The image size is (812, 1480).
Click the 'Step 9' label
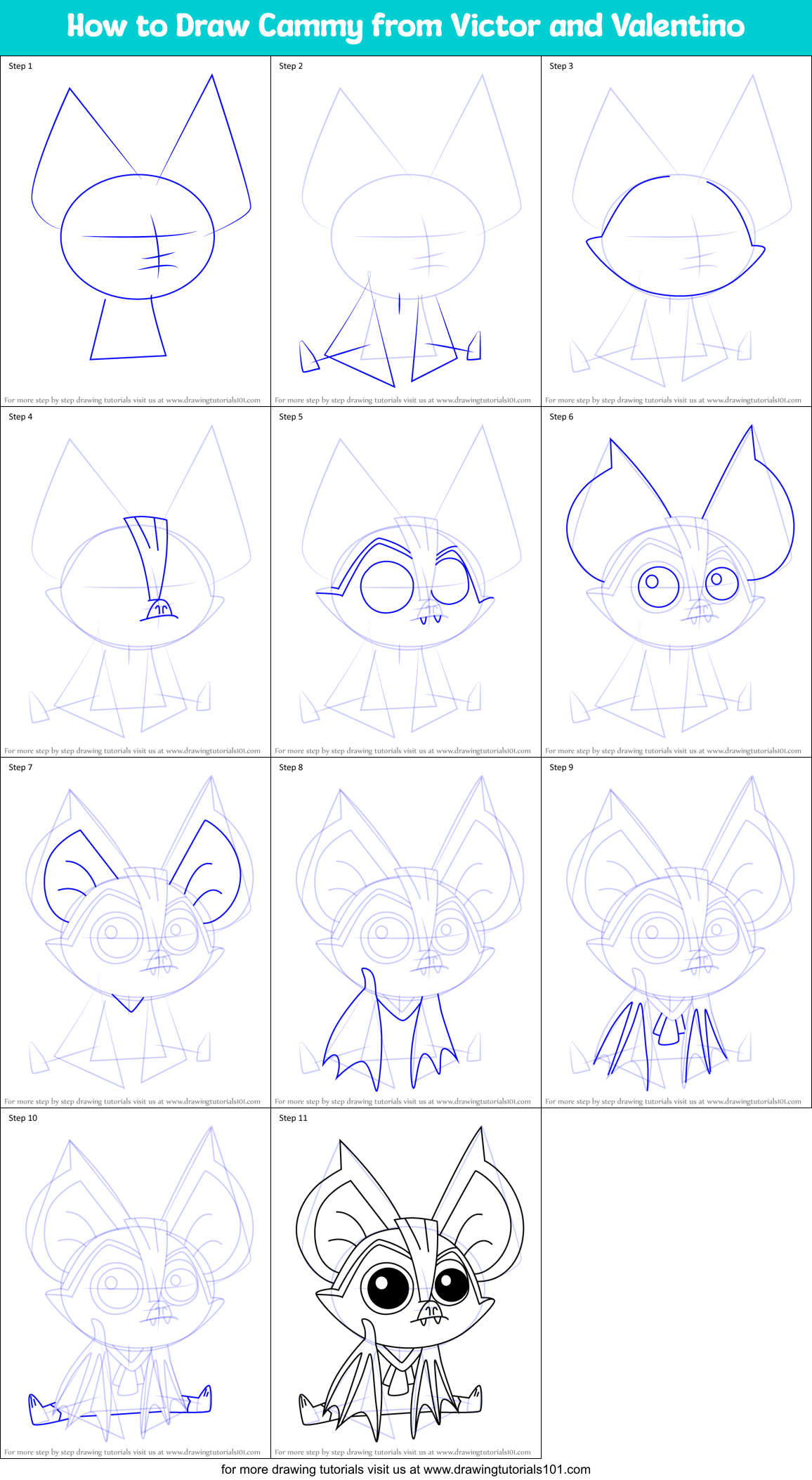coord(561,767)
